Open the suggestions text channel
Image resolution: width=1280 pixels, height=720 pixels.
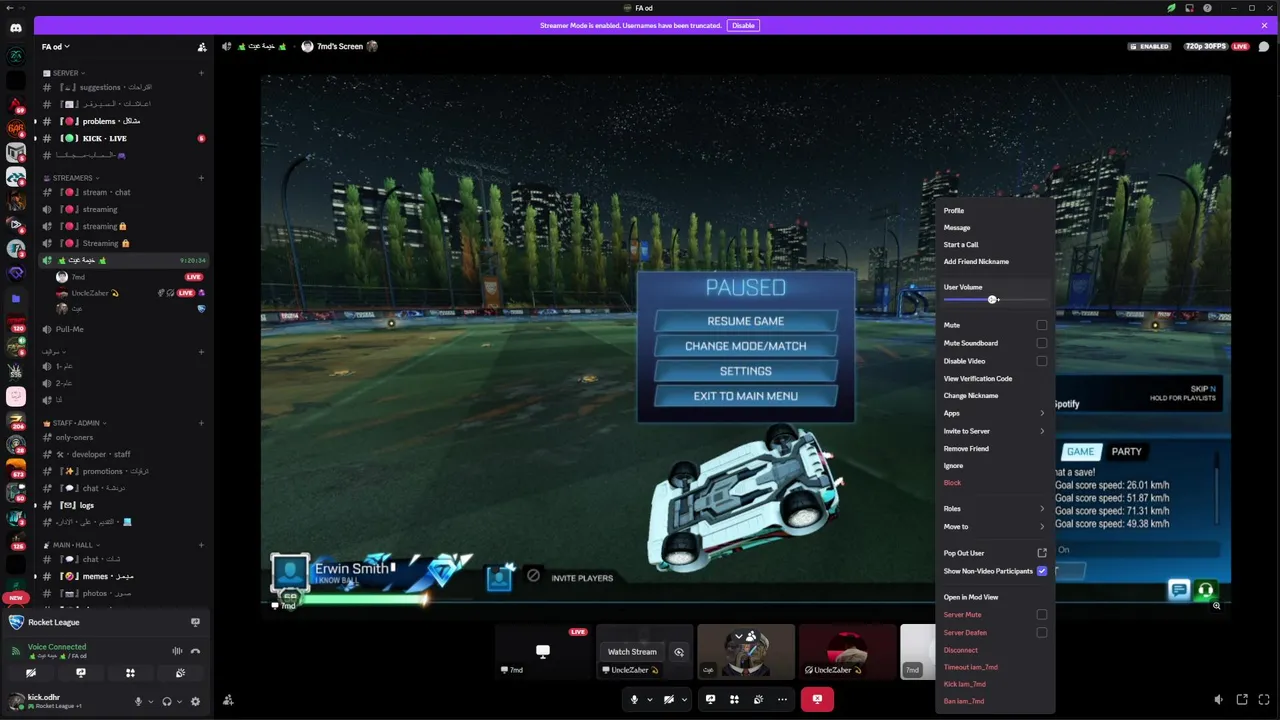coord(123,87)
